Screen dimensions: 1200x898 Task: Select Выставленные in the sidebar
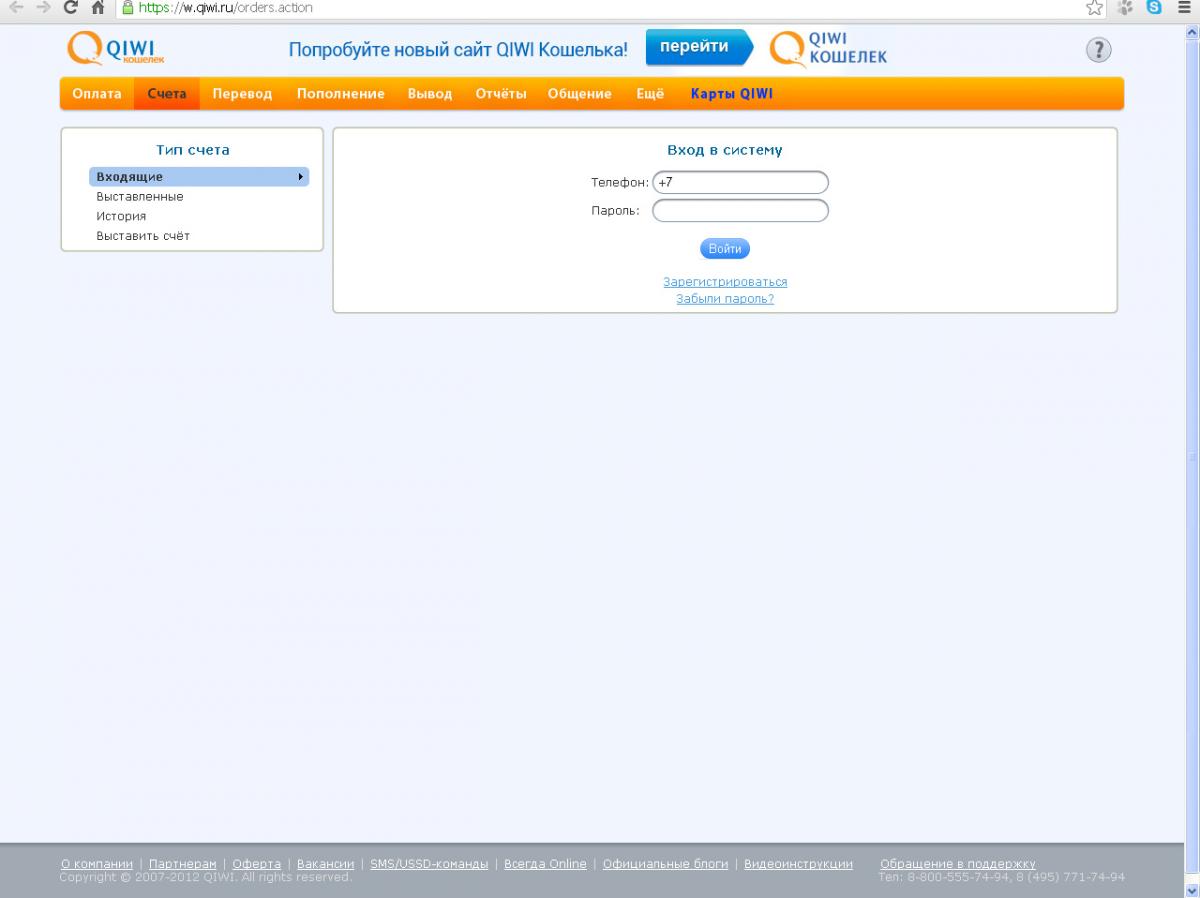(x=140, y=197)
